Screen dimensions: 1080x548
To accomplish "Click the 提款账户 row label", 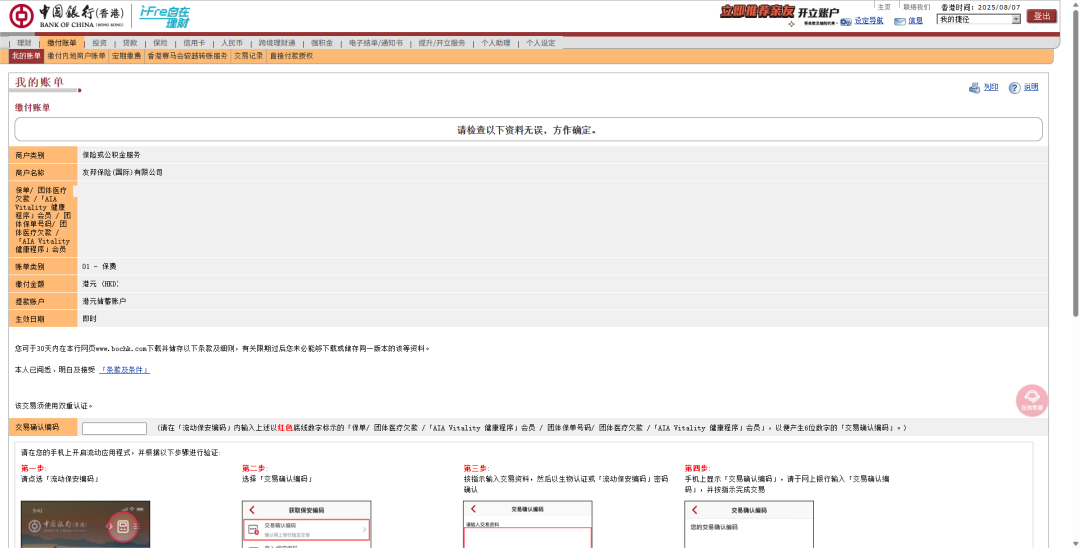I will [30, 302].
